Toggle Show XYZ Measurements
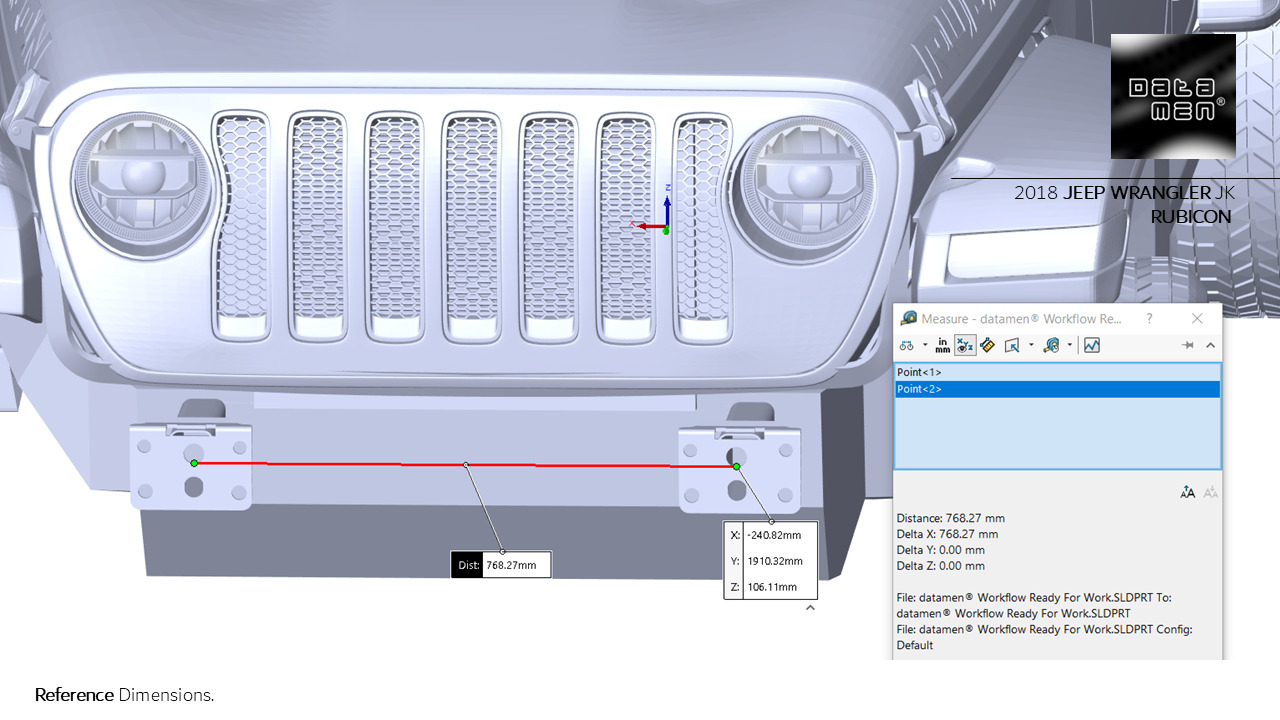This screenshot has height=720, width=1280. pos(965,345)
